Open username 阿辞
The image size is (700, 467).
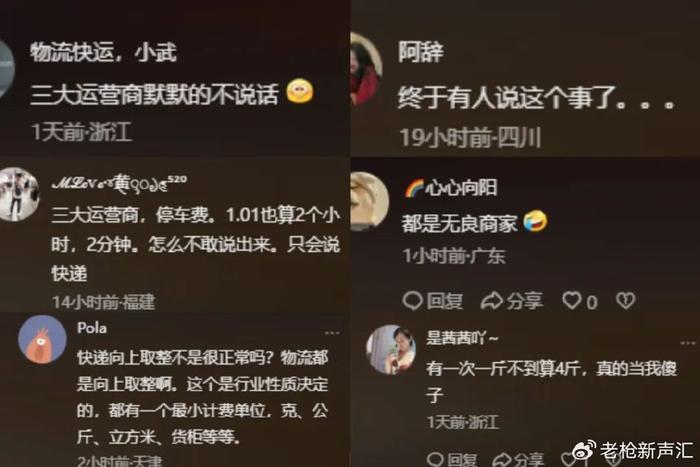click(x=421, y=52)
